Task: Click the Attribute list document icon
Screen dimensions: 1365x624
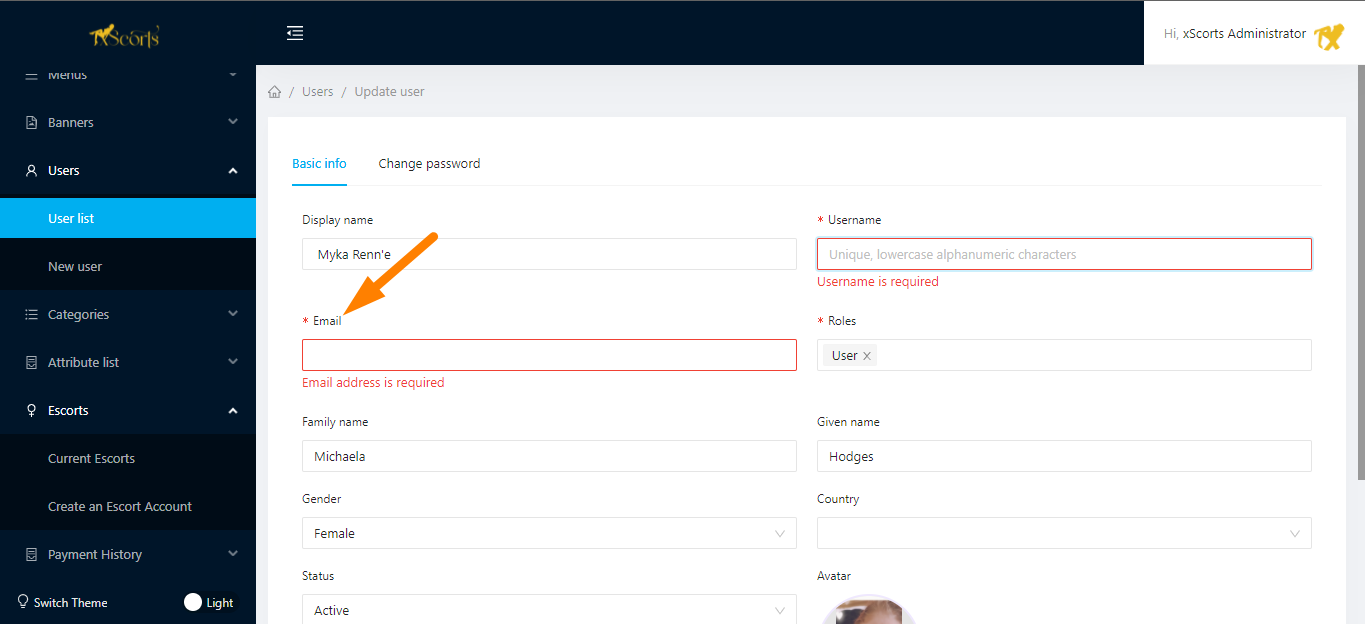Action: pyautogui.click(x=31, y=363)
